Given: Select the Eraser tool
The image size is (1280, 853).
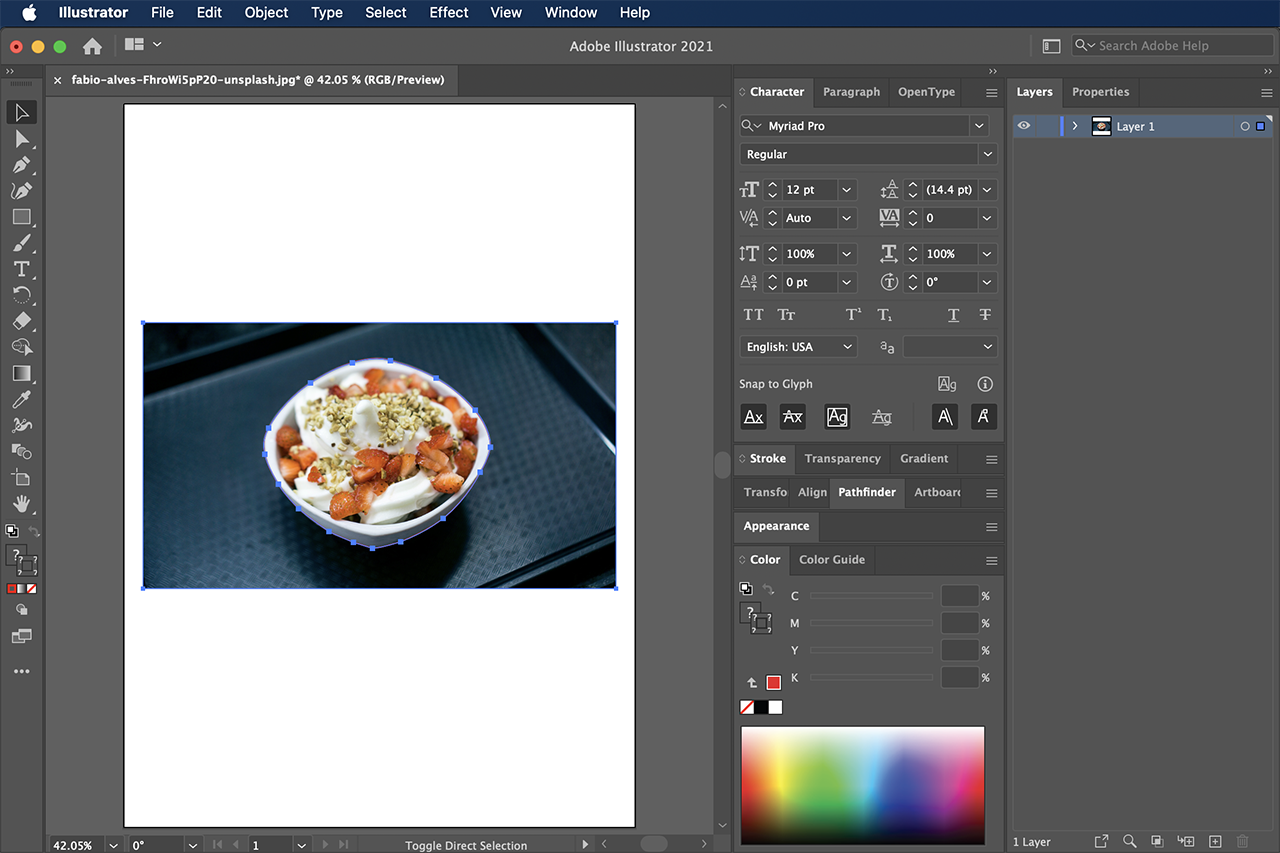Looking at the screenshot, I should 22,321.
